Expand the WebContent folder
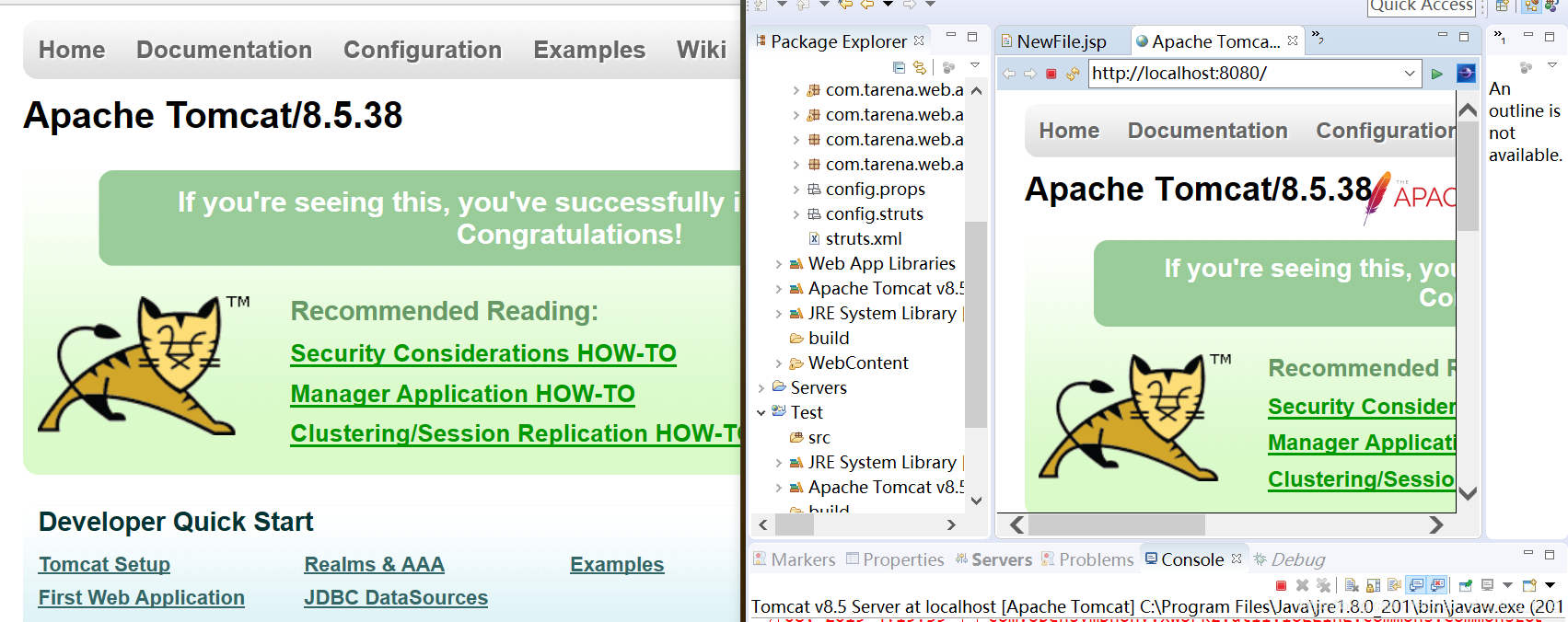Image resolution: width=1568 pixels, height=622 pixels. click(x=779, y=363)
